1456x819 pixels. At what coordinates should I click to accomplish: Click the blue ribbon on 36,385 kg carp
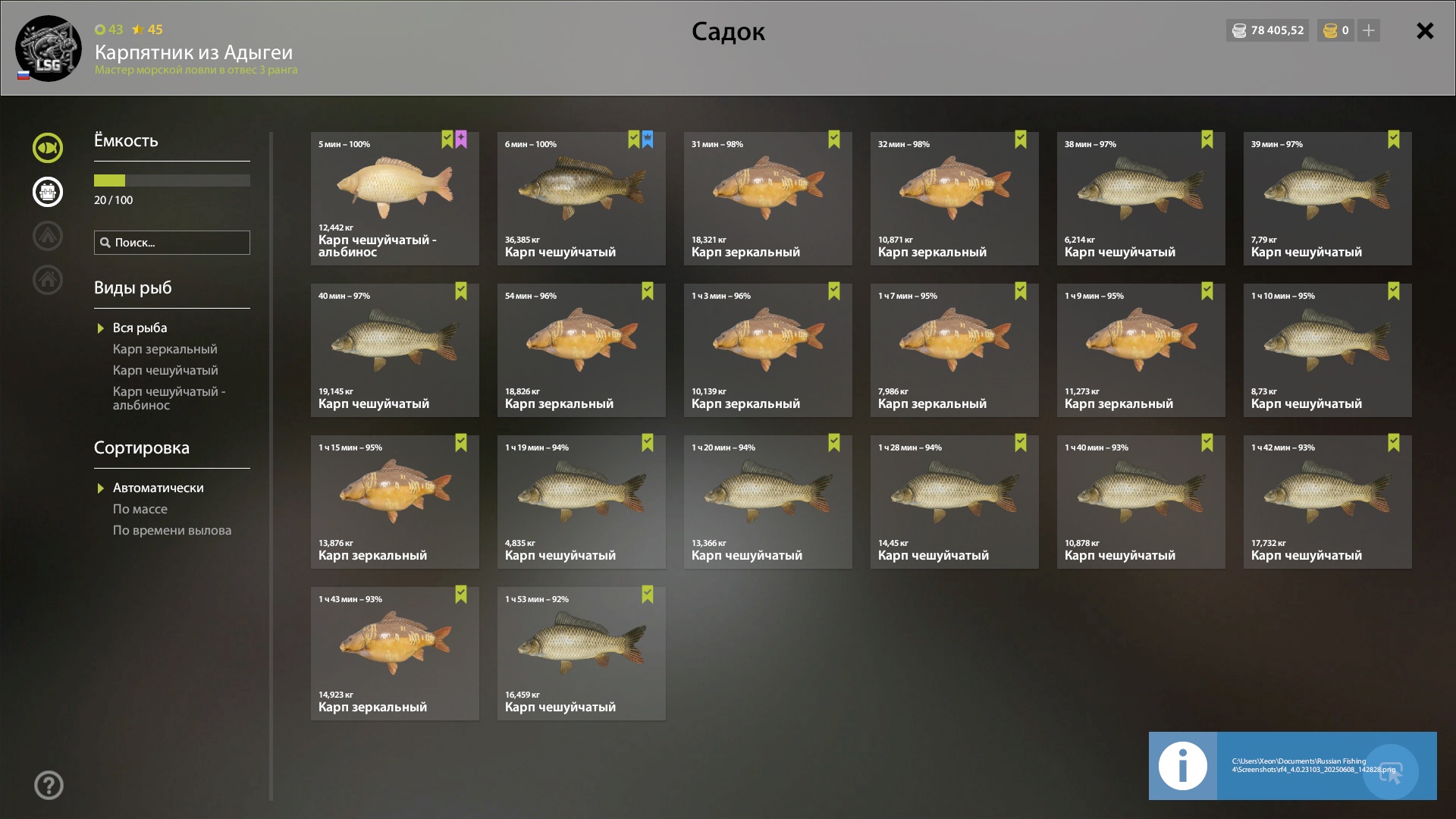648,140
